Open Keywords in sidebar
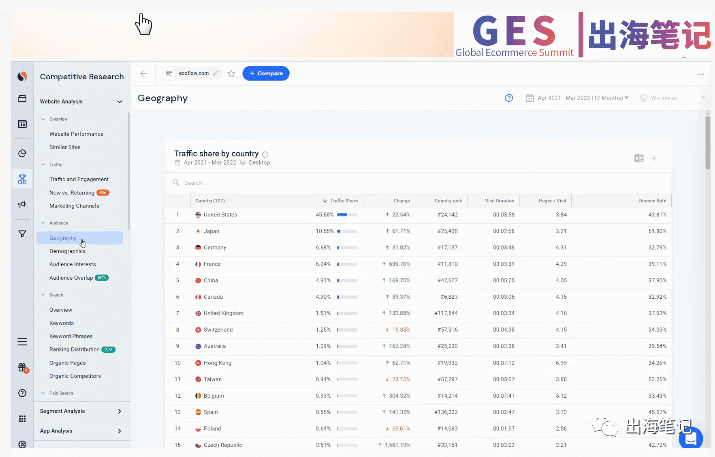The image size is (715, 457). [x=62, y=323]
